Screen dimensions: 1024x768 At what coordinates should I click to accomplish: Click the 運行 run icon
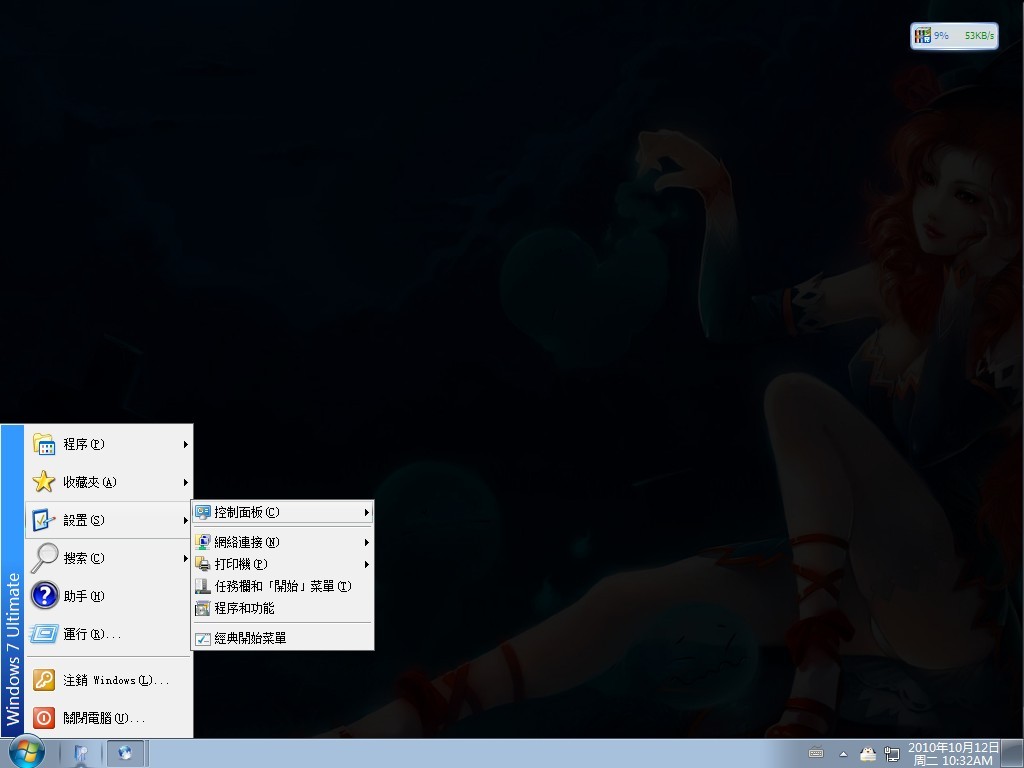click(x=44, y=633)
